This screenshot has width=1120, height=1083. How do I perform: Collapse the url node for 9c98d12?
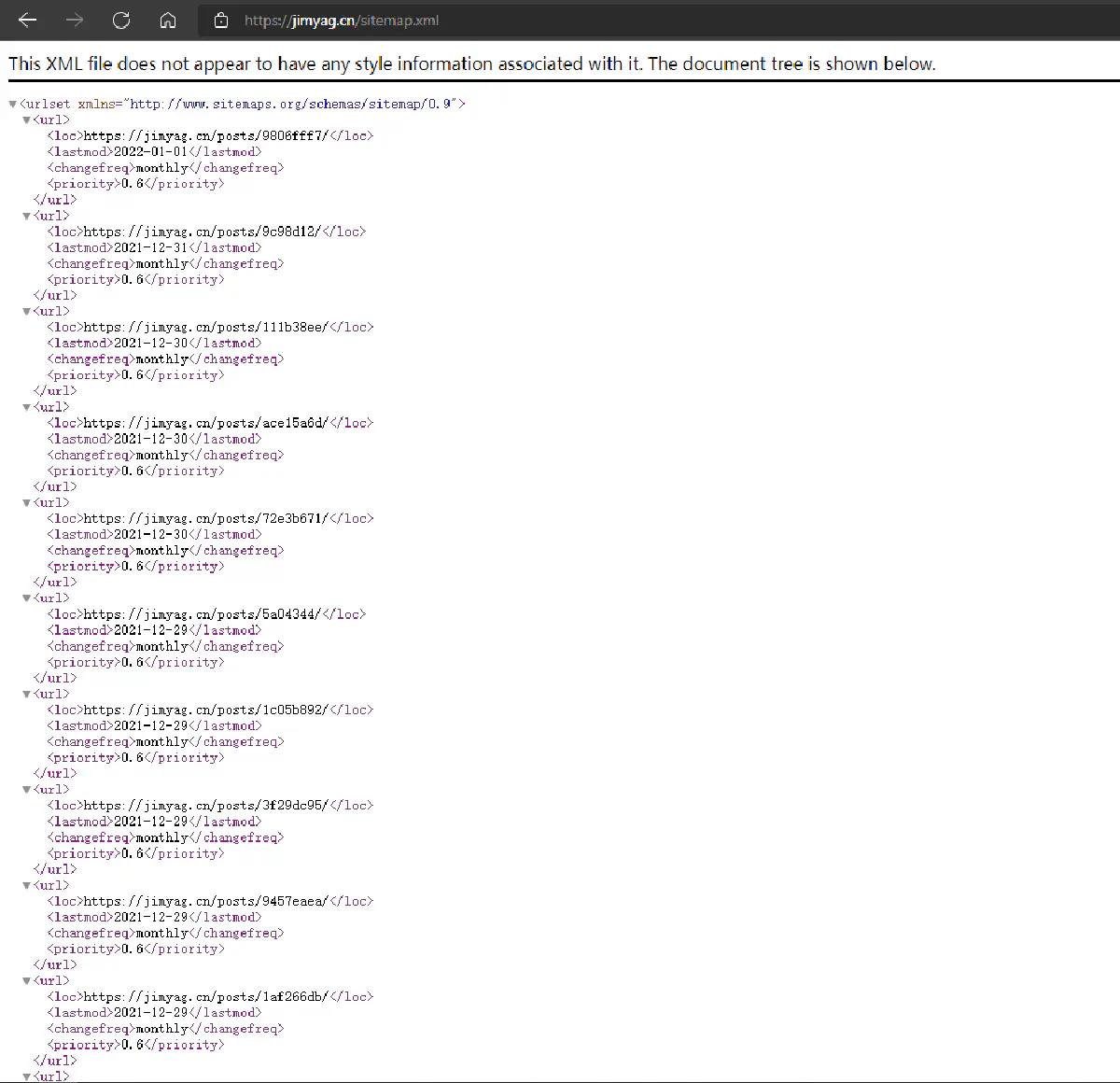(x=26, y=216)
